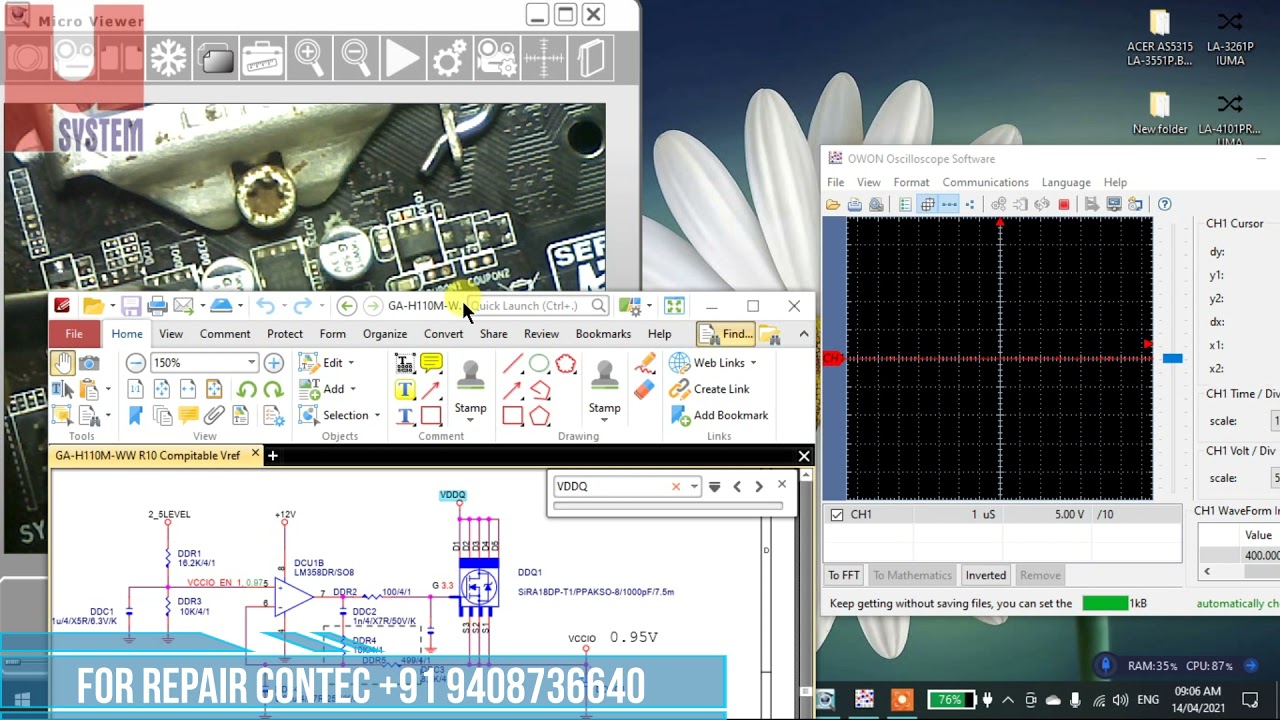Viewport: 1280px width, 720px height.
Task: Go to the next VDDQ search result
Action: click(759, 486)
